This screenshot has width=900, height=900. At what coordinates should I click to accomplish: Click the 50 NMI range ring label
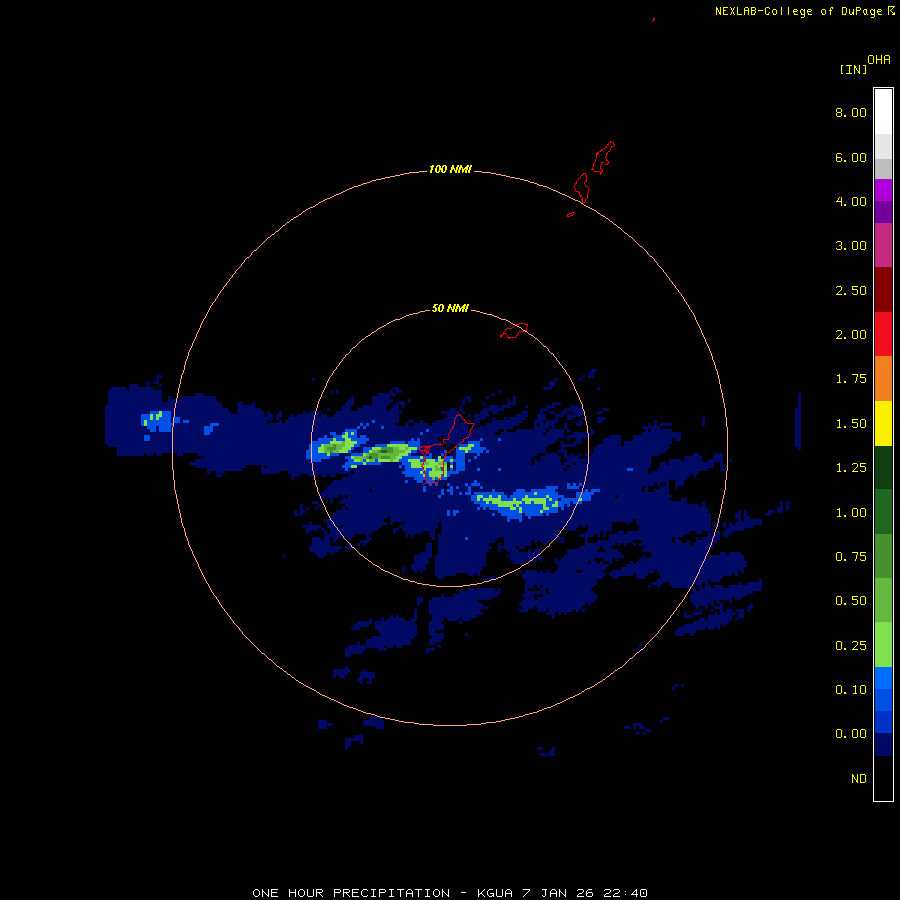pyautogui.click(x=450, y=309)
